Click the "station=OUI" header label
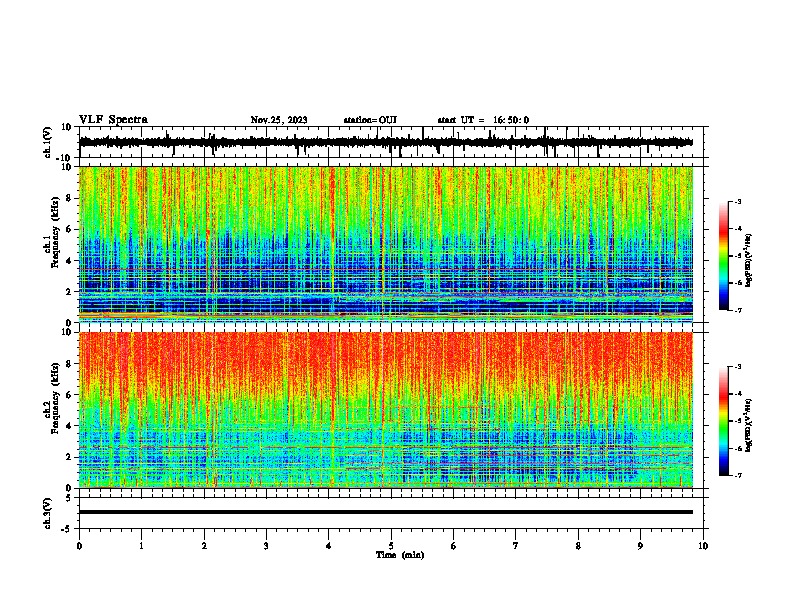Screen dimensions: 792x612 point(370,120)
